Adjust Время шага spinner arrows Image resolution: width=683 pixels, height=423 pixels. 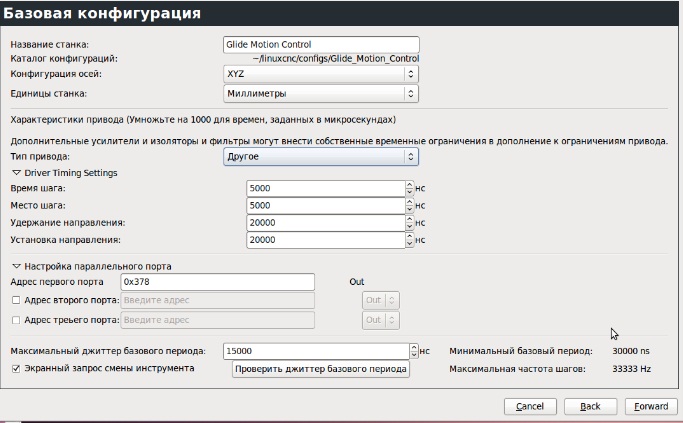click(410, 188)
